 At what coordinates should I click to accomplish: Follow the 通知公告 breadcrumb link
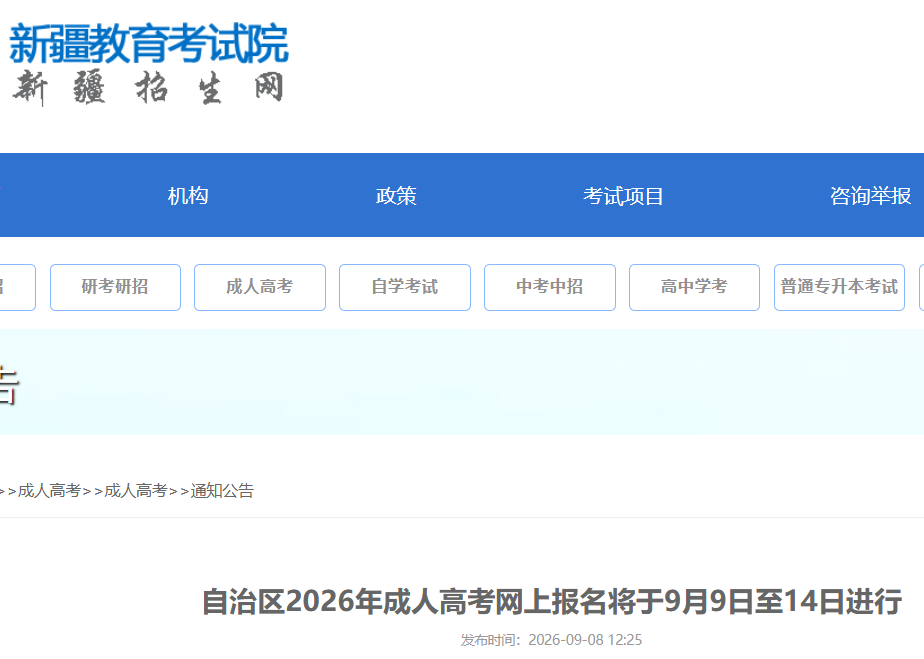pyautogui.click(x=222, y=490)
